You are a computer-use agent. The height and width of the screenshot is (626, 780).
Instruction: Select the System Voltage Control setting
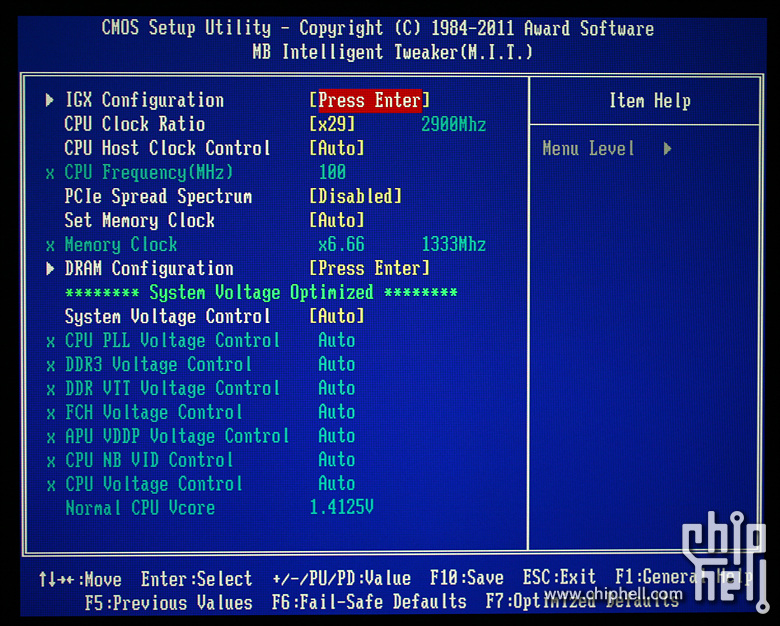pyautogui.click(x=168, y=316)
